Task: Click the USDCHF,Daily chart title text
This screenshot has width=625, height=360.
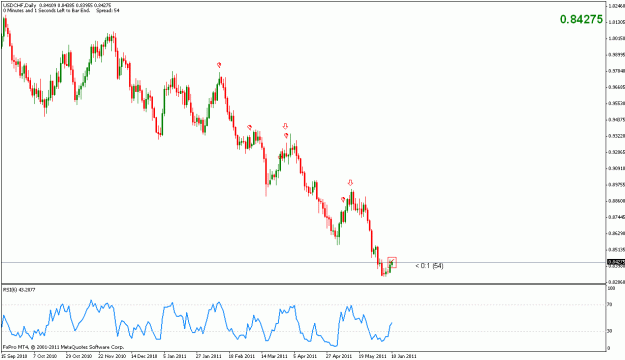Action: coord(19,6)
